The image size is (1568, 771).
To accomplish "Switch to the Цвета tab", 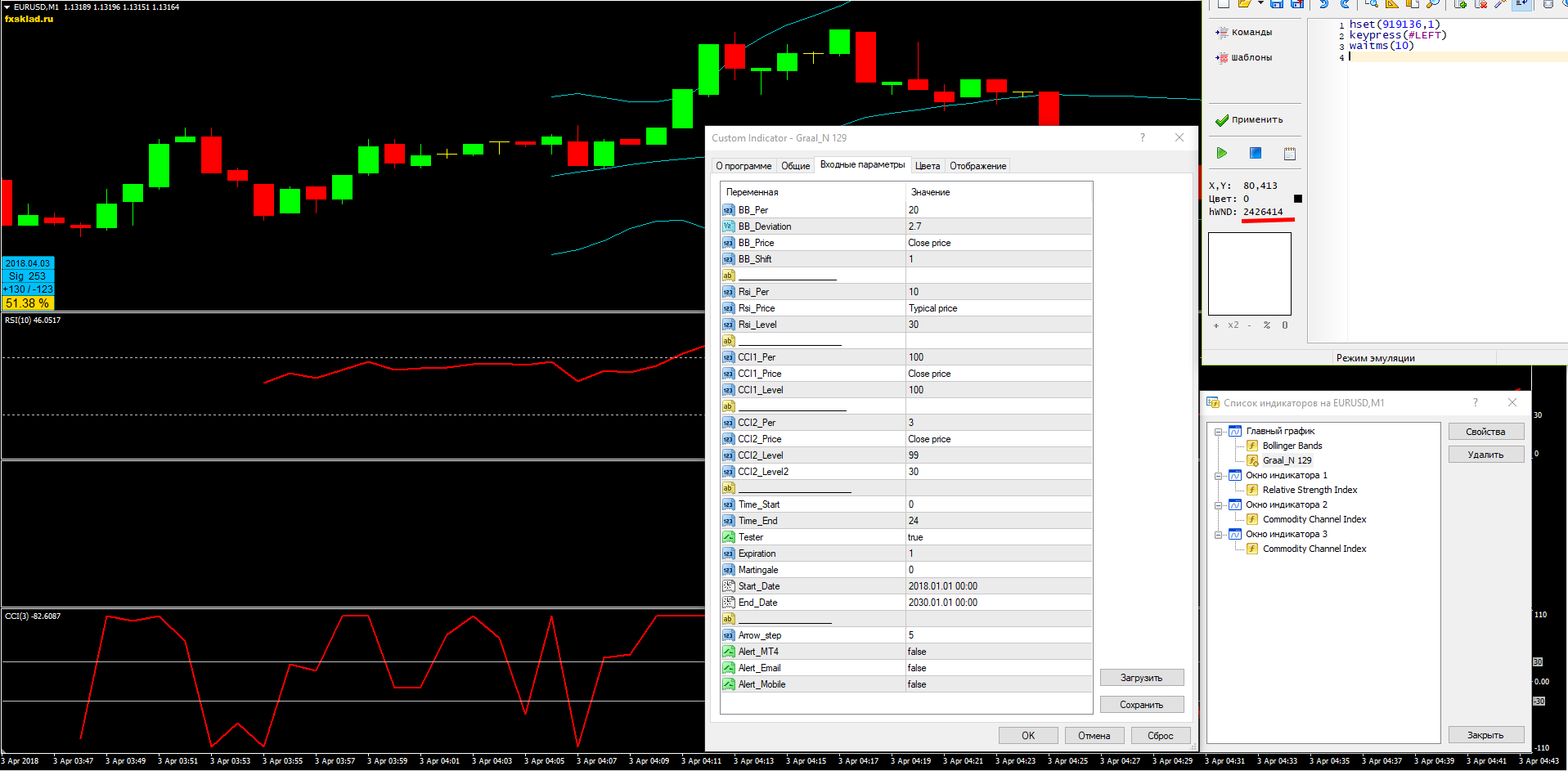I will tap(928, 166).
